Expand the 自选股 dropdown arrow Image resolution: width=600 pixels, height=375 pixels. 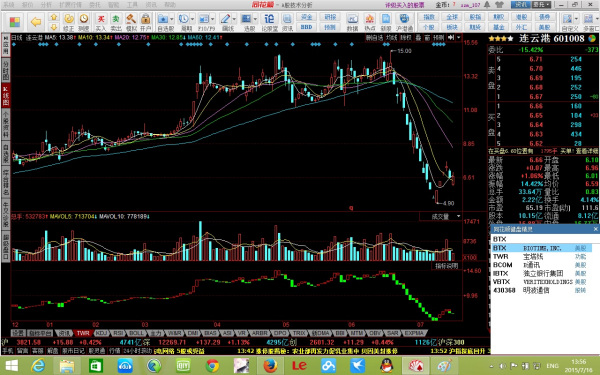click(x=172, y=19)
